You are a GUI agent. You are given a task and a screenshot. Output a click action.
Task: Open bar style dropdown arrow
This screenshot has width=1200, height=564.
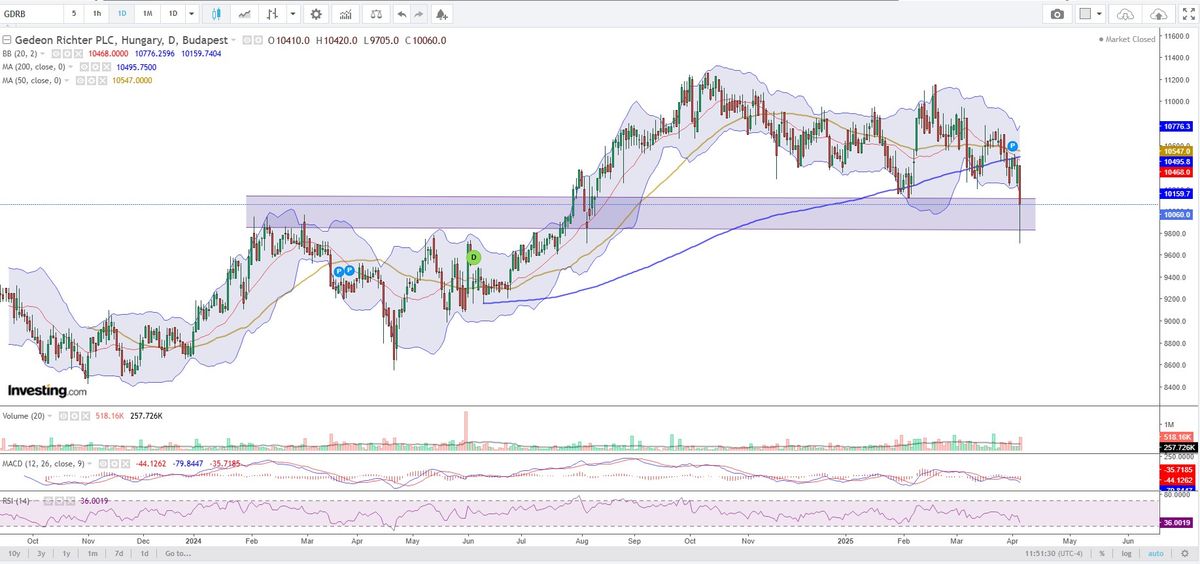pyautogui.click(x=292, y=14)
